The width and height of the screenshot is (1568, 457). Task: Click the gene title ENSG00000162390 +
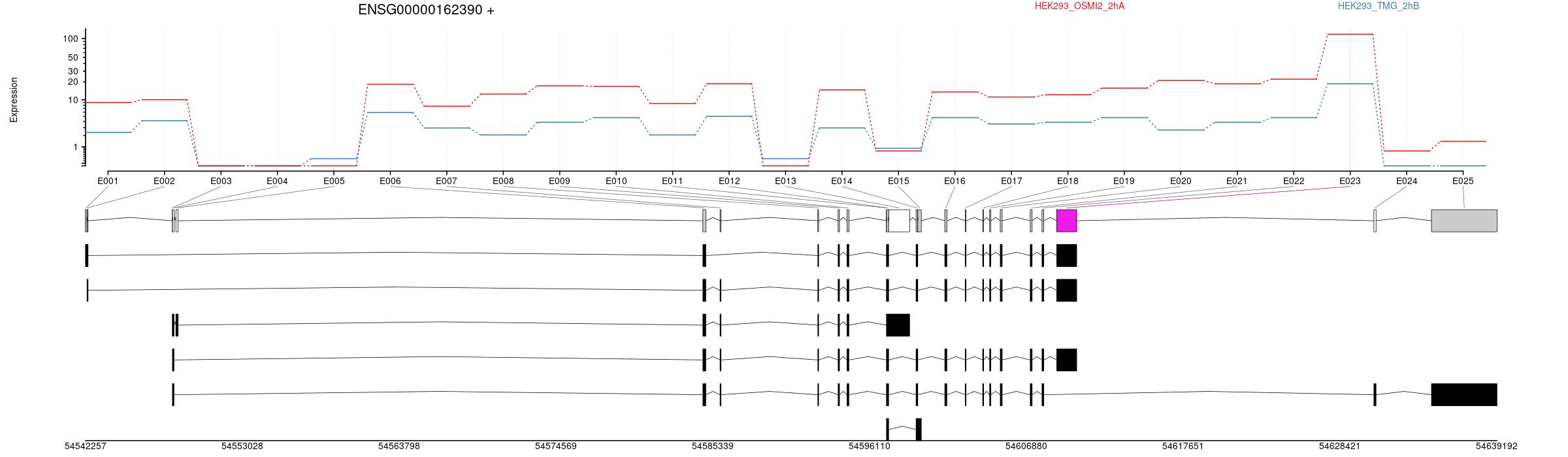tap(426, 10)
